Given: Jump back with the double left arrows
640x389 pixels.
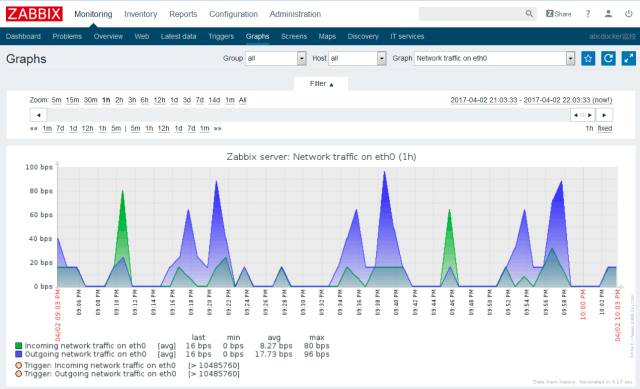Looking at the screenshot, I should (33, 129).
